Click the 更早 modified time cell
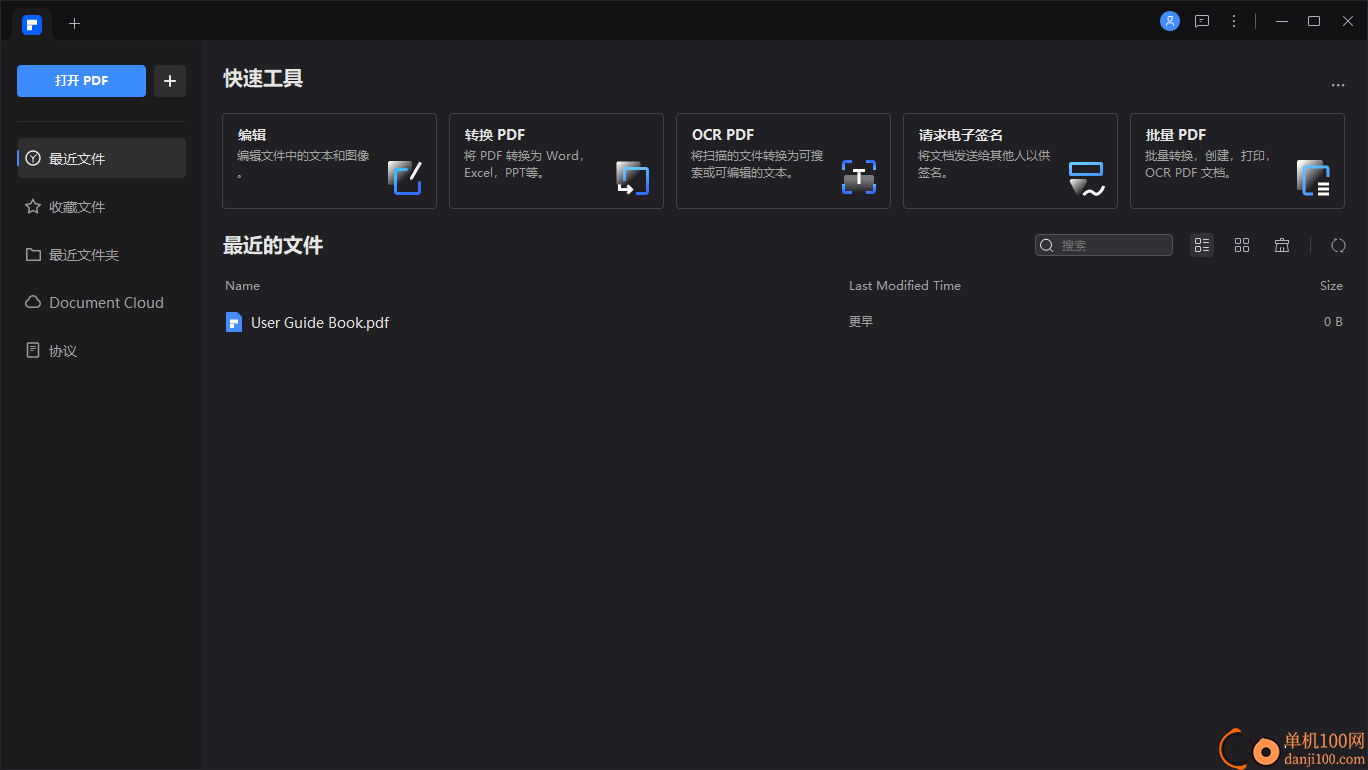Viewport: 1368px width, 770px height. point(861,322)
